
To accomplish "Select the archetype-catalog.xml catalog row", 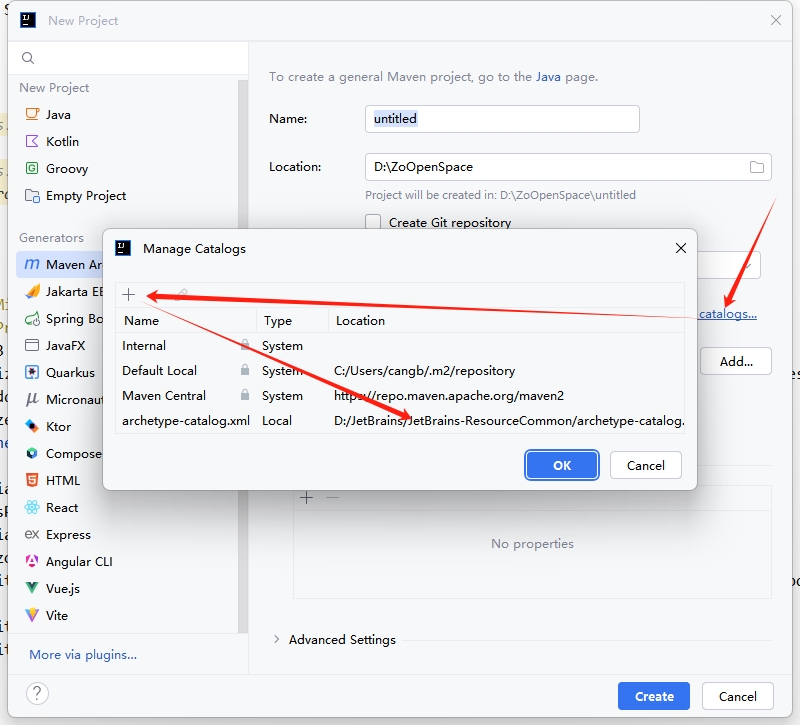I will point(399,420).
